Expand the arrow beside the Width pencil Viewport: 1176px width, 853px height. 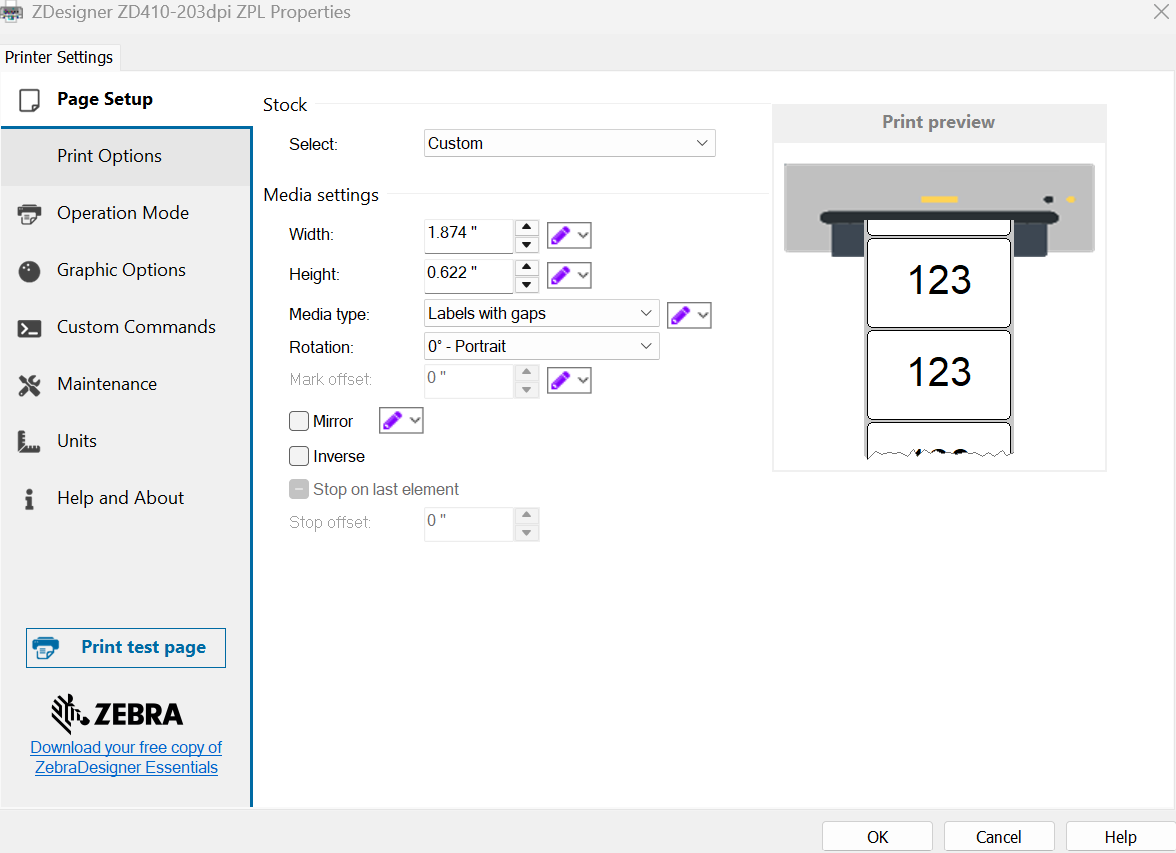583,236
